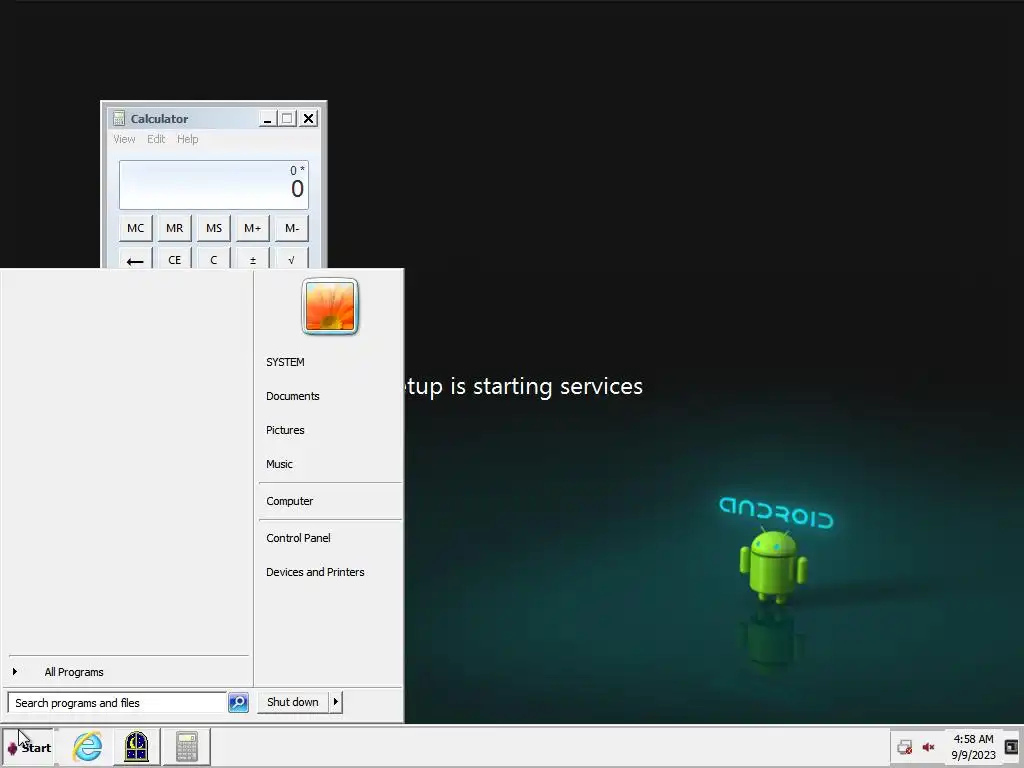Open Music from the Start menu

pyautogui.click(x=280, y=464)
